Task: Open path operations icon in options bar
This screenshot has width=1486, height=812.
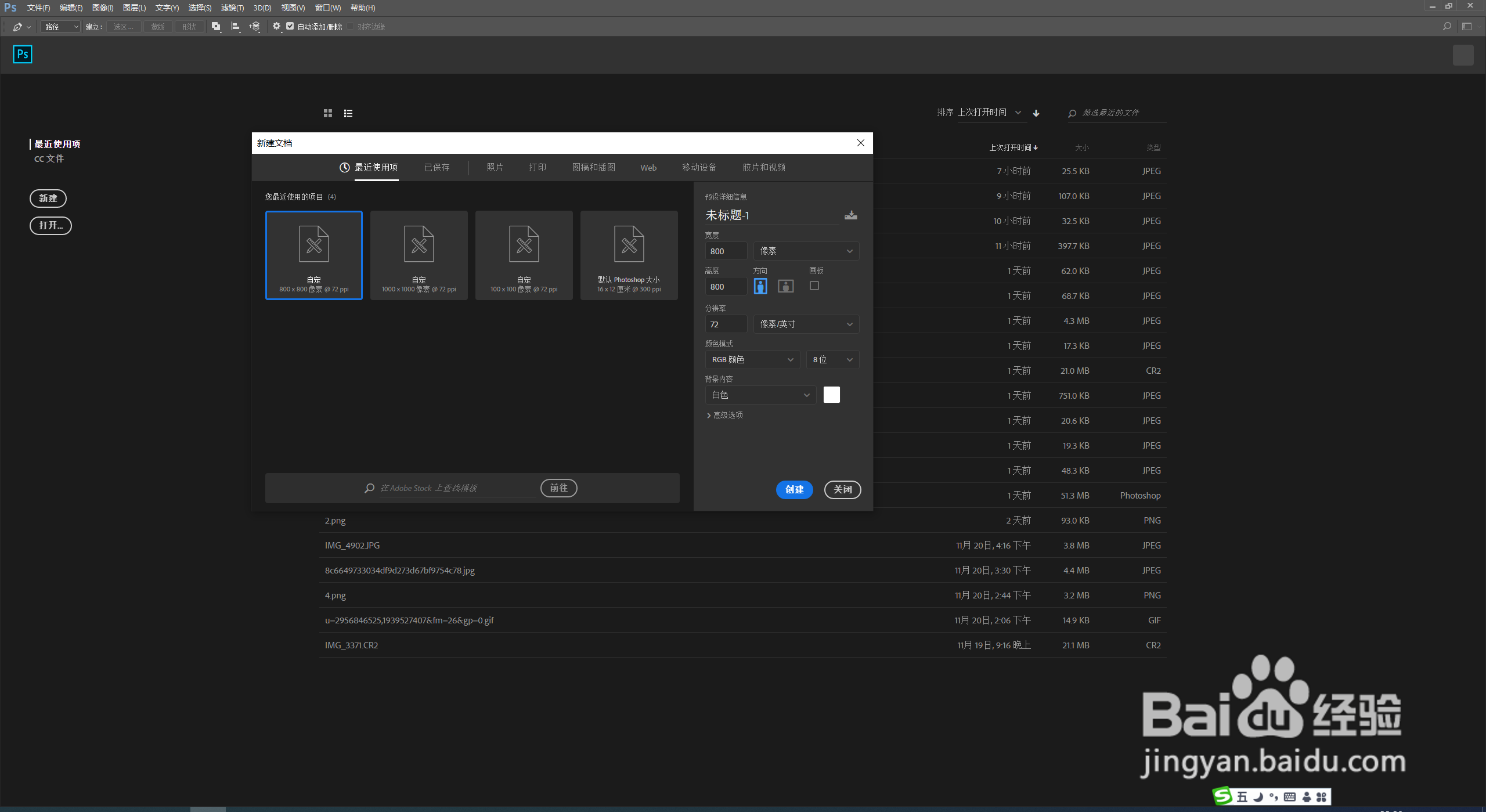Action: tap(216, 27)
